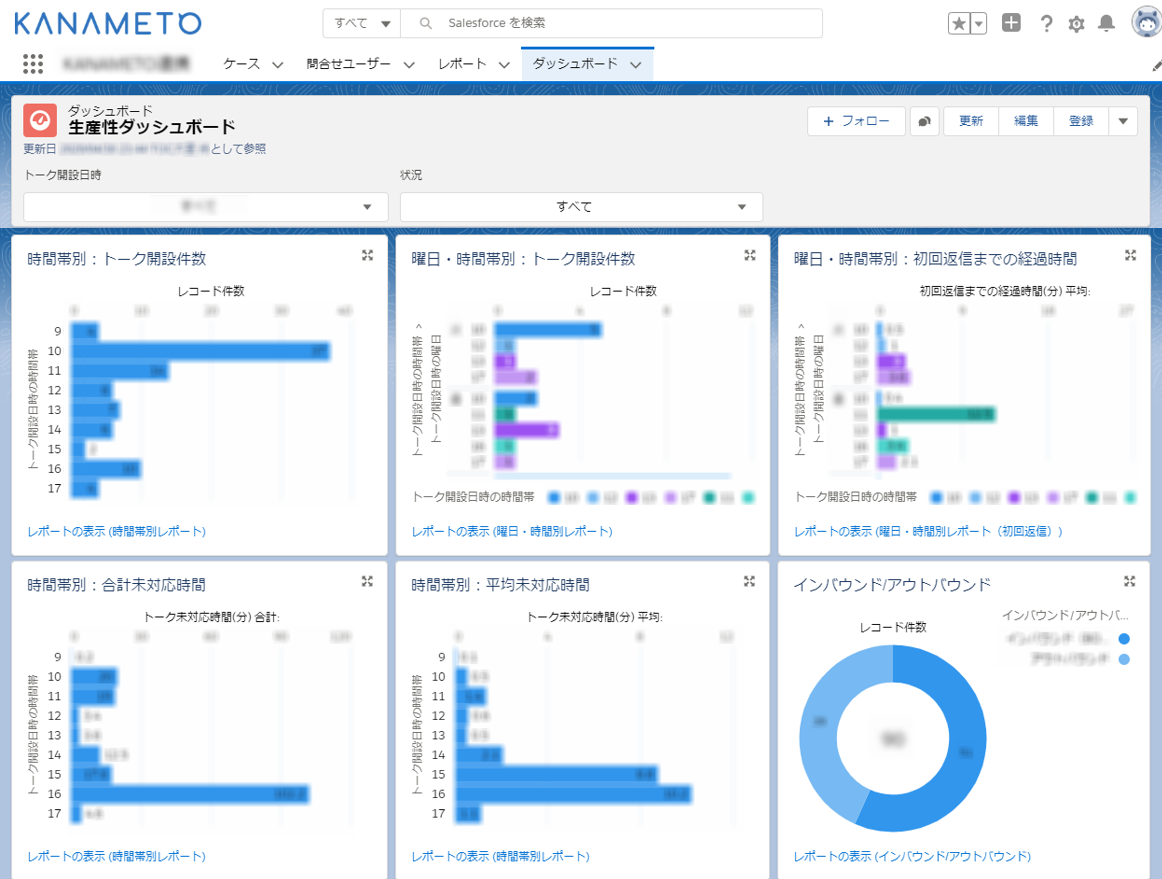Open the 状況 filter dropdown

click(x=580, y=207)
